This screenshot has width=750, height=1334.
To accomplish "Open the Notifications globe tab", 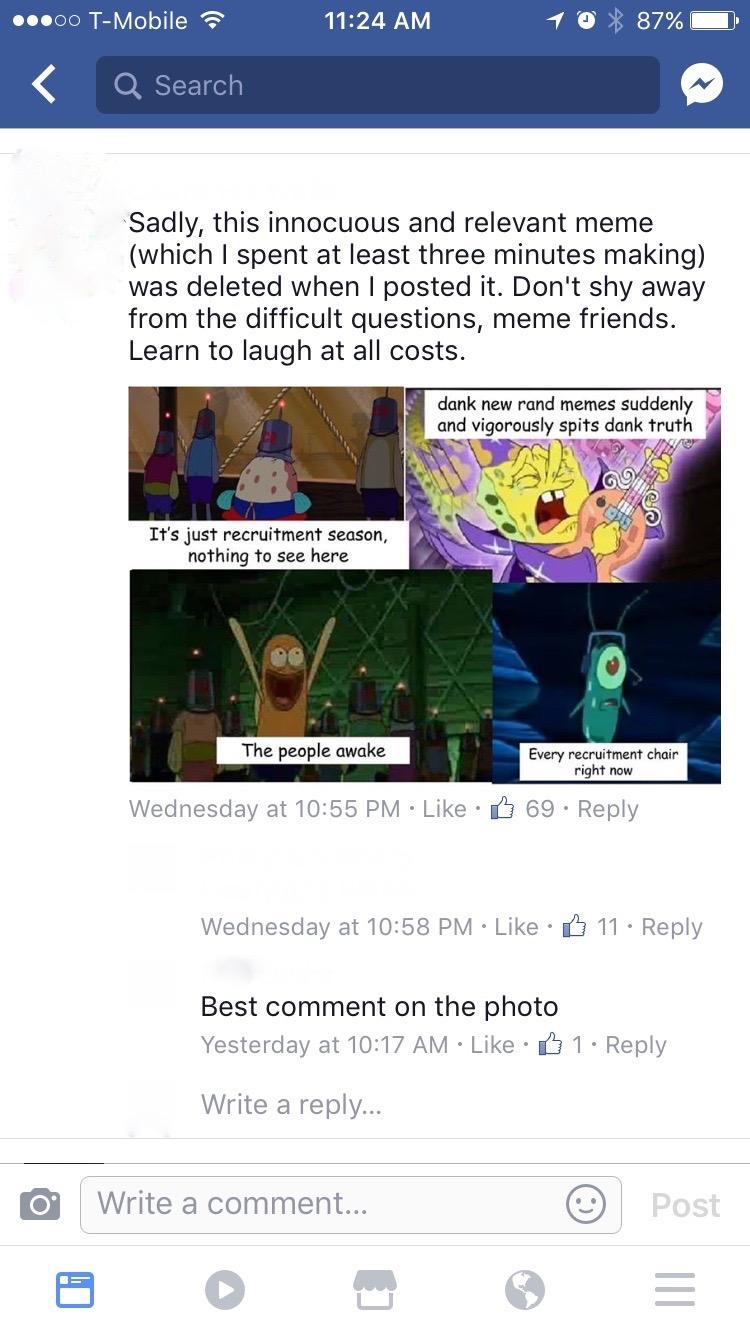I will (x=525, y=1289).
